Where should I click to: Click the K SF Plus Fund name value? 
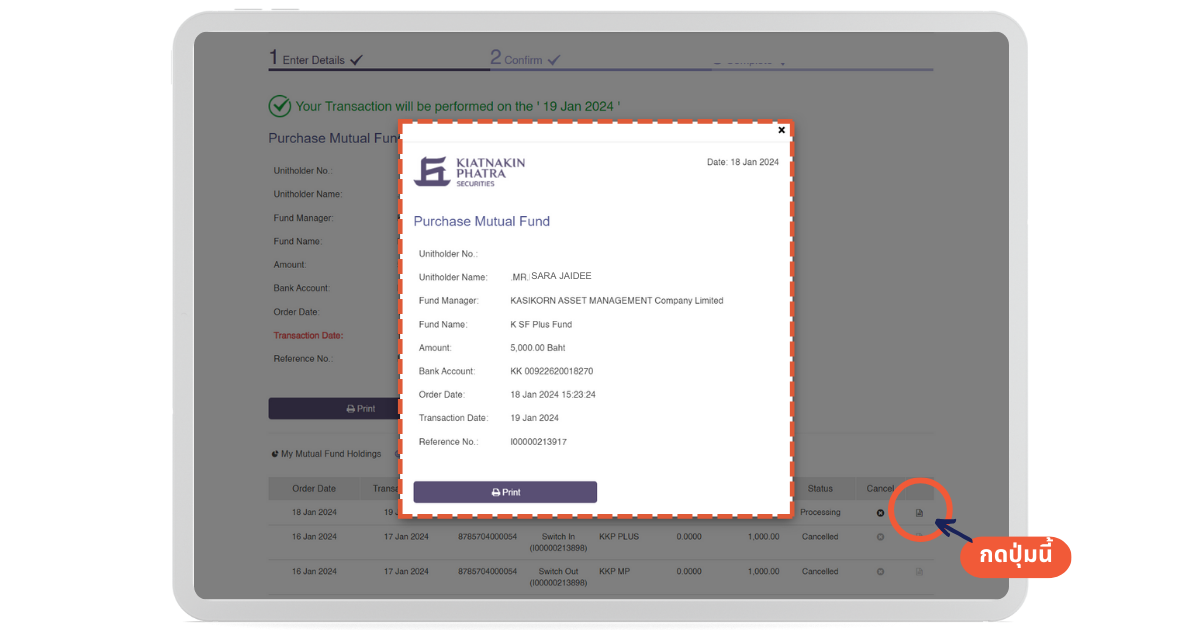pos(540,325)
